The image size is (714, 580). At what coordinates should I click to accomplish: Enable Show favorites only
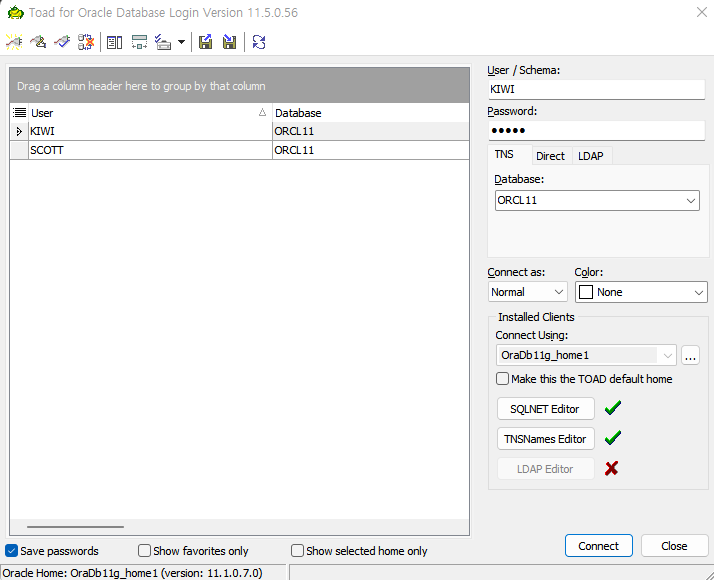coord(144,551)
